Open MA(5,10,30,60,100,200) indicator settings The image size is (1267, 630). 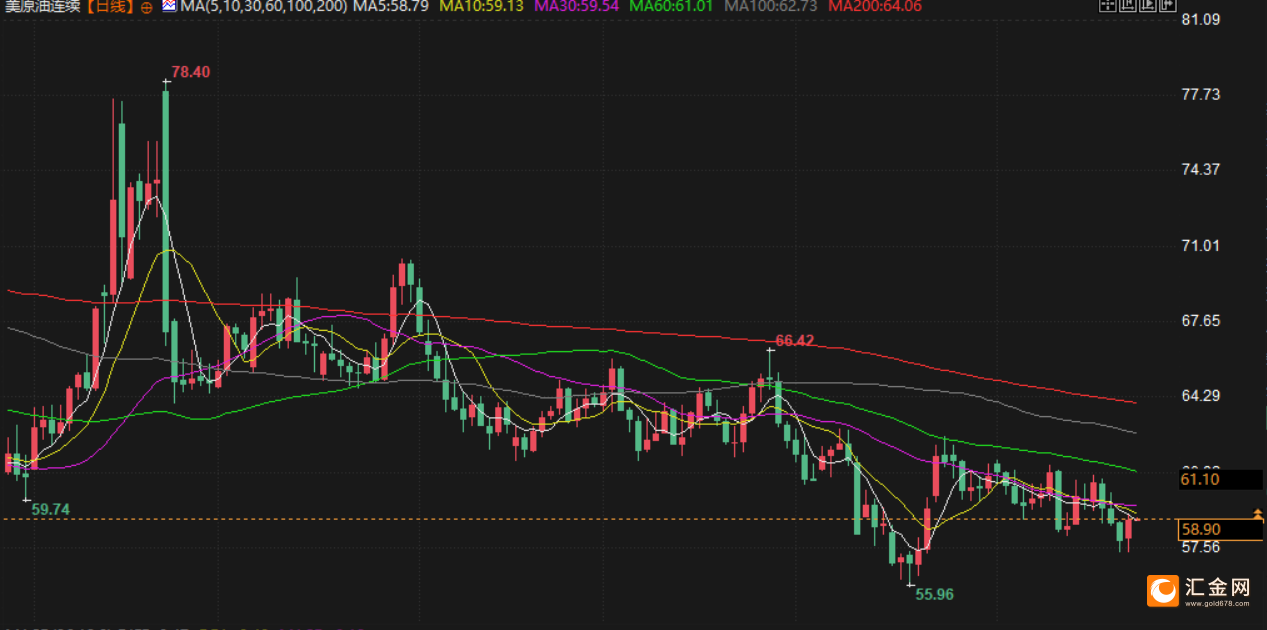[x=264, y=6]
